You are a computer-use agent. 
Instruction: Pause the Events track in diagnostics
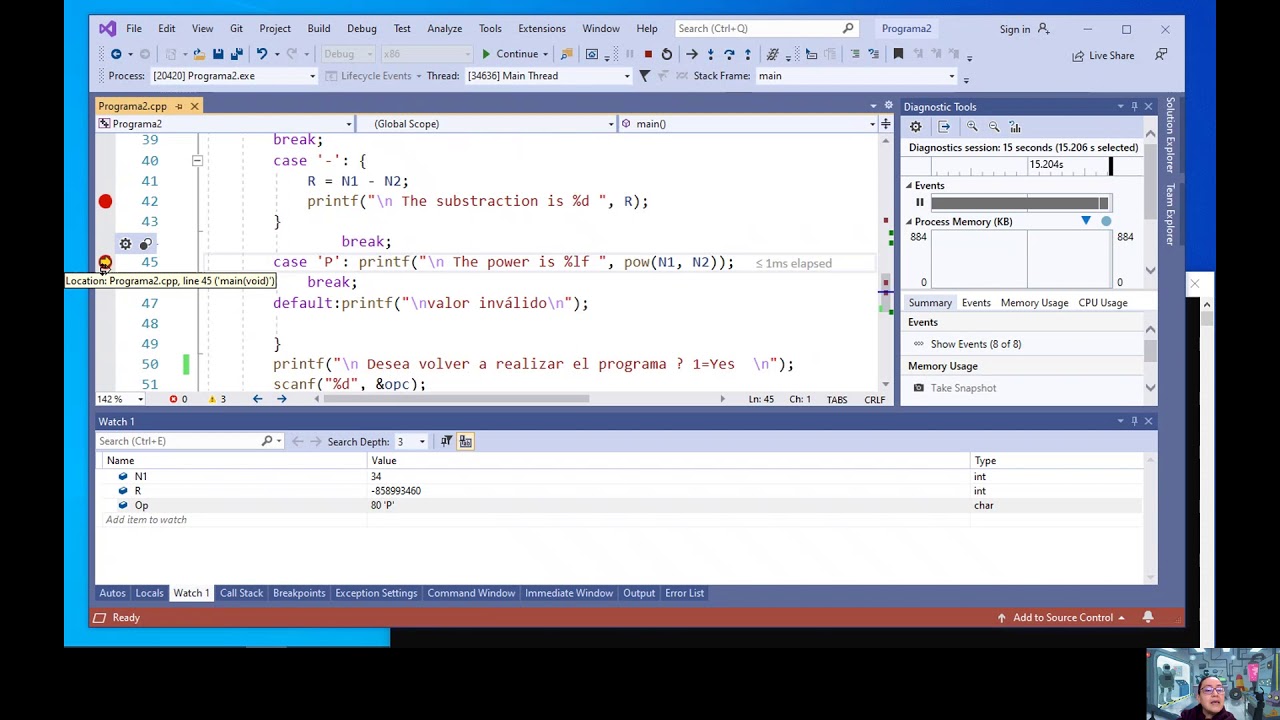[920, 203]
